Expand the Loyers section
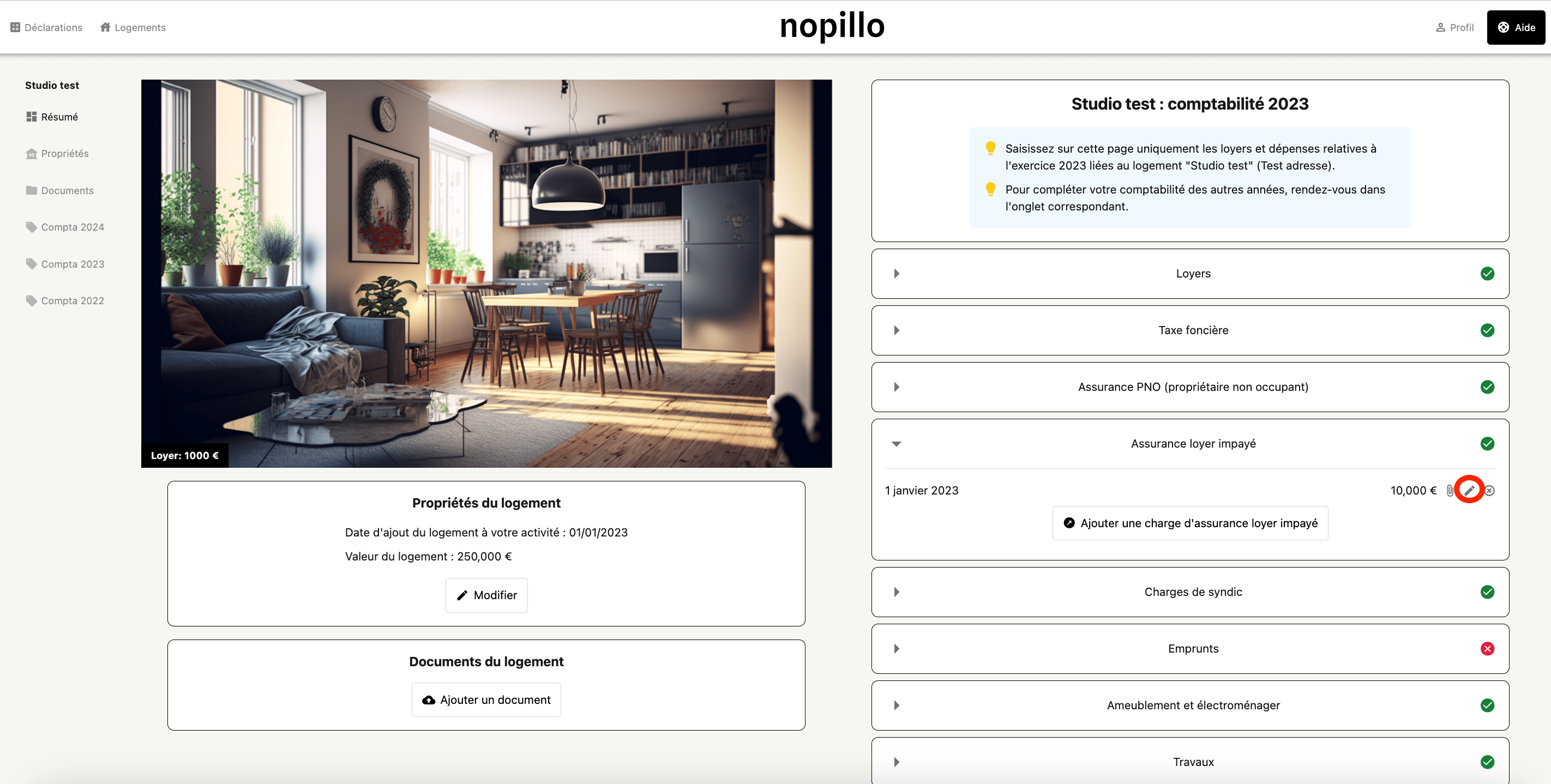Viewport: 1551px width, 784px height. tap(897, 273)
